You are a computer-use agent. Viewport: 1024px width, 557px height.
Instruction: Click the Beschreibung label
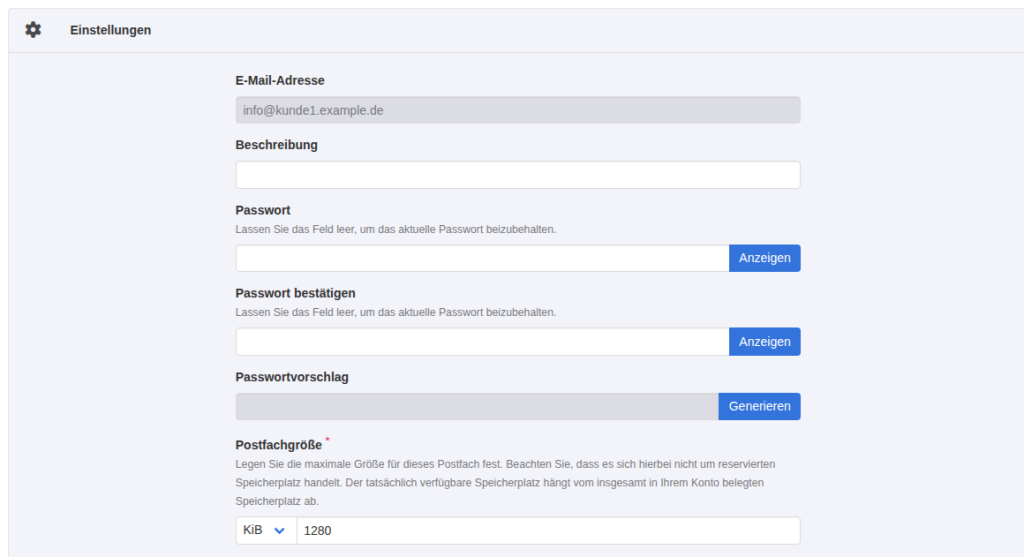(x=277, y=145)
